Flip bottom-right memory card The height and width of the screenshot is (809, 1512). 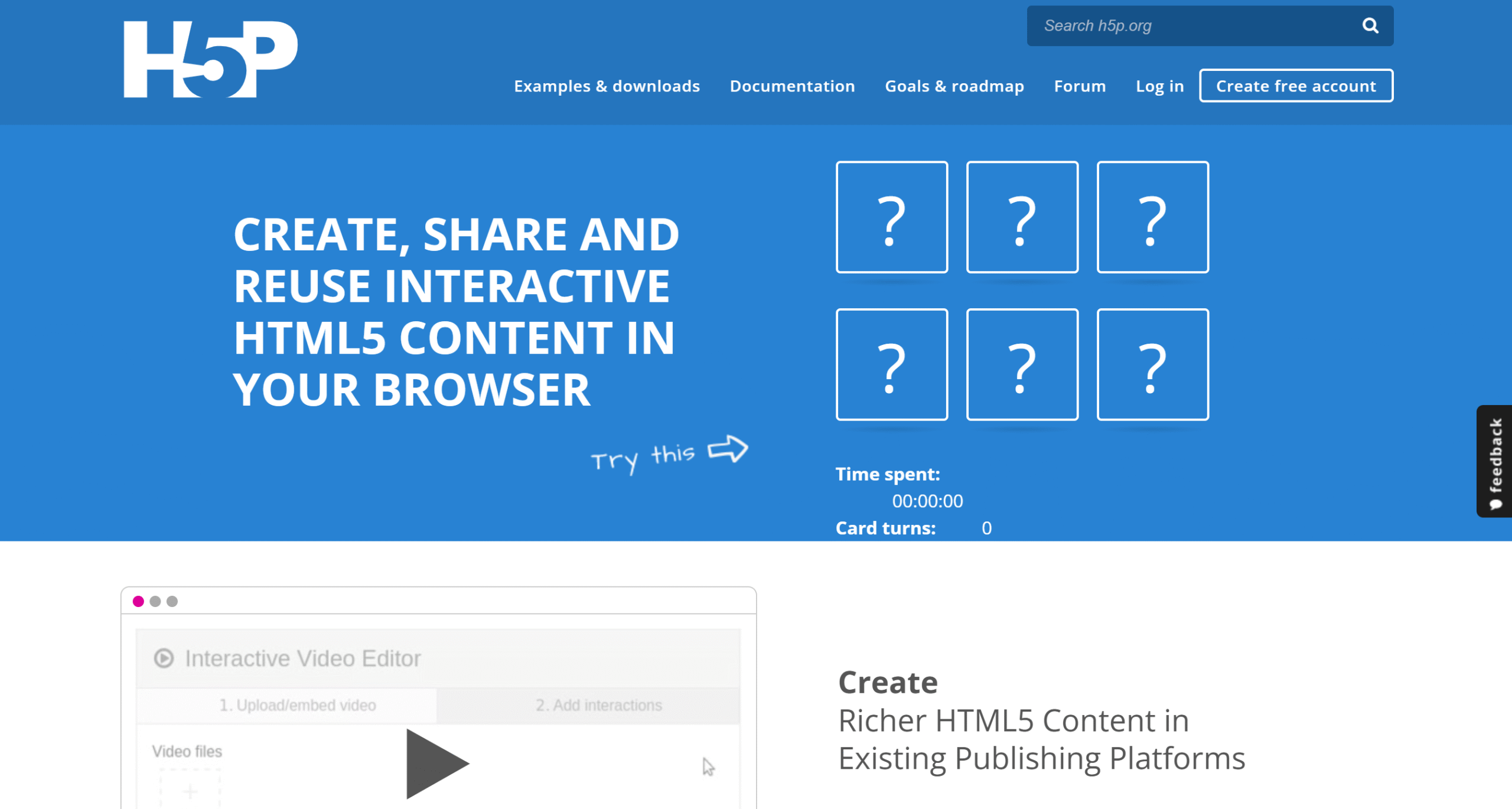(x=1153, y=364)
